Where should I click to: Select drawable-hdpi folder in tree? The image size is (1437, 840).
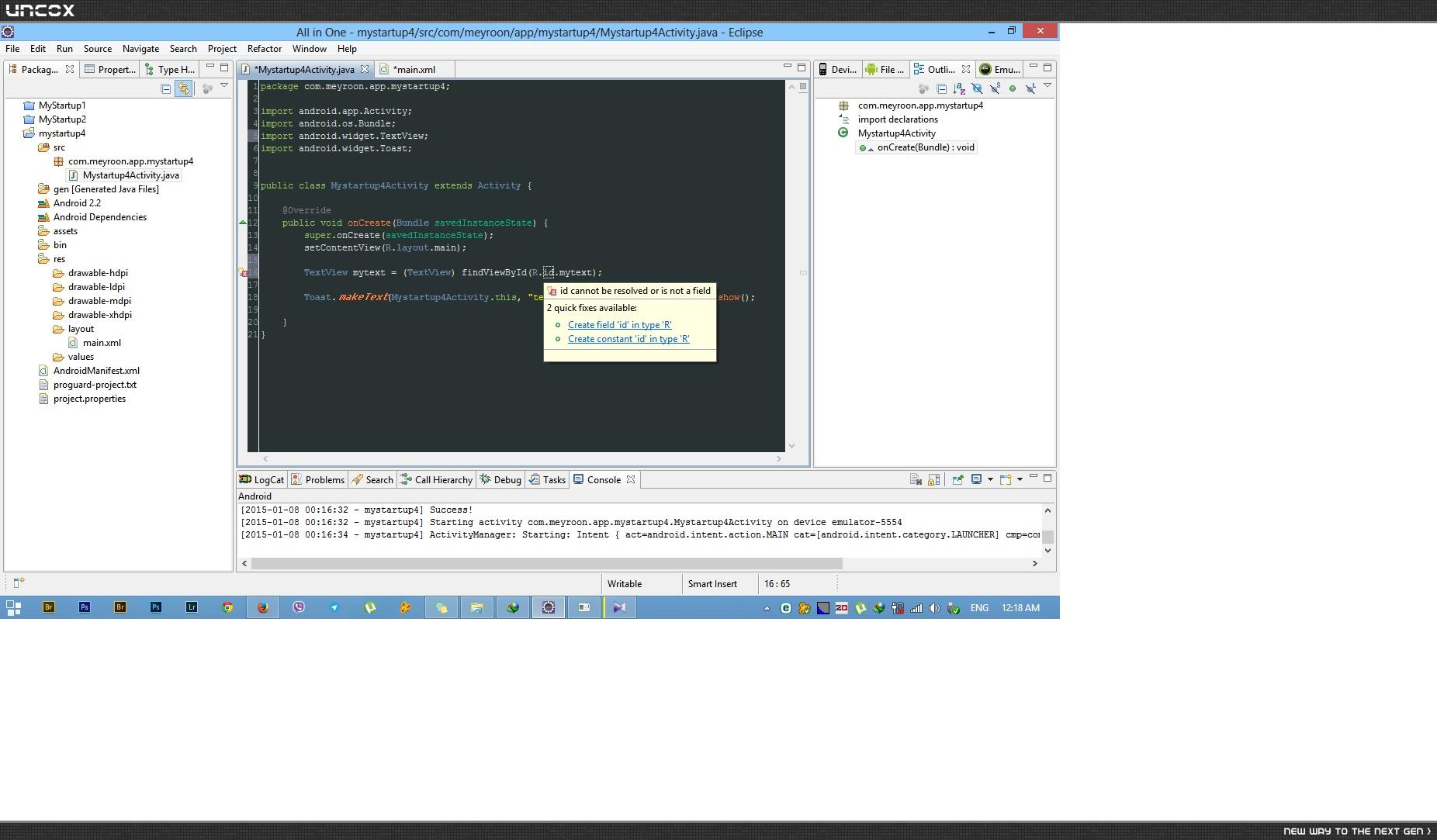click(98, 273)
